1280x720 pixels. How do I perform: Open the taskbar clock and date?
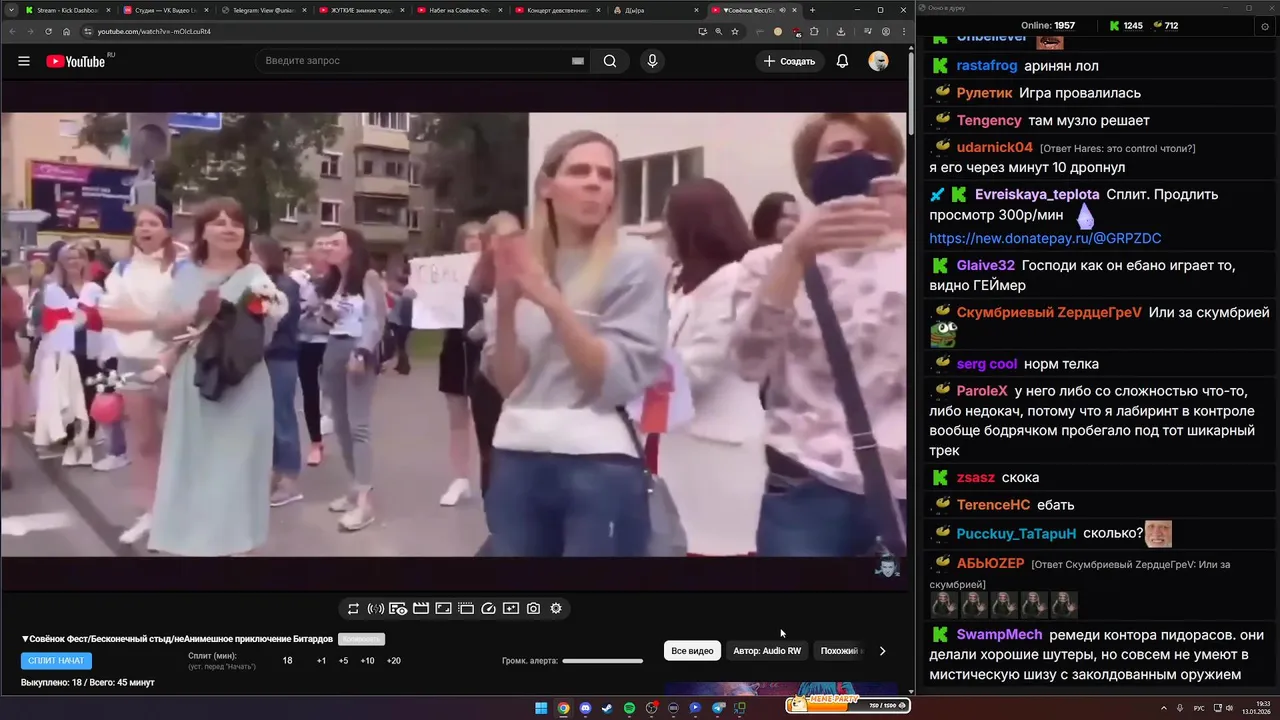pos(1256,708)
